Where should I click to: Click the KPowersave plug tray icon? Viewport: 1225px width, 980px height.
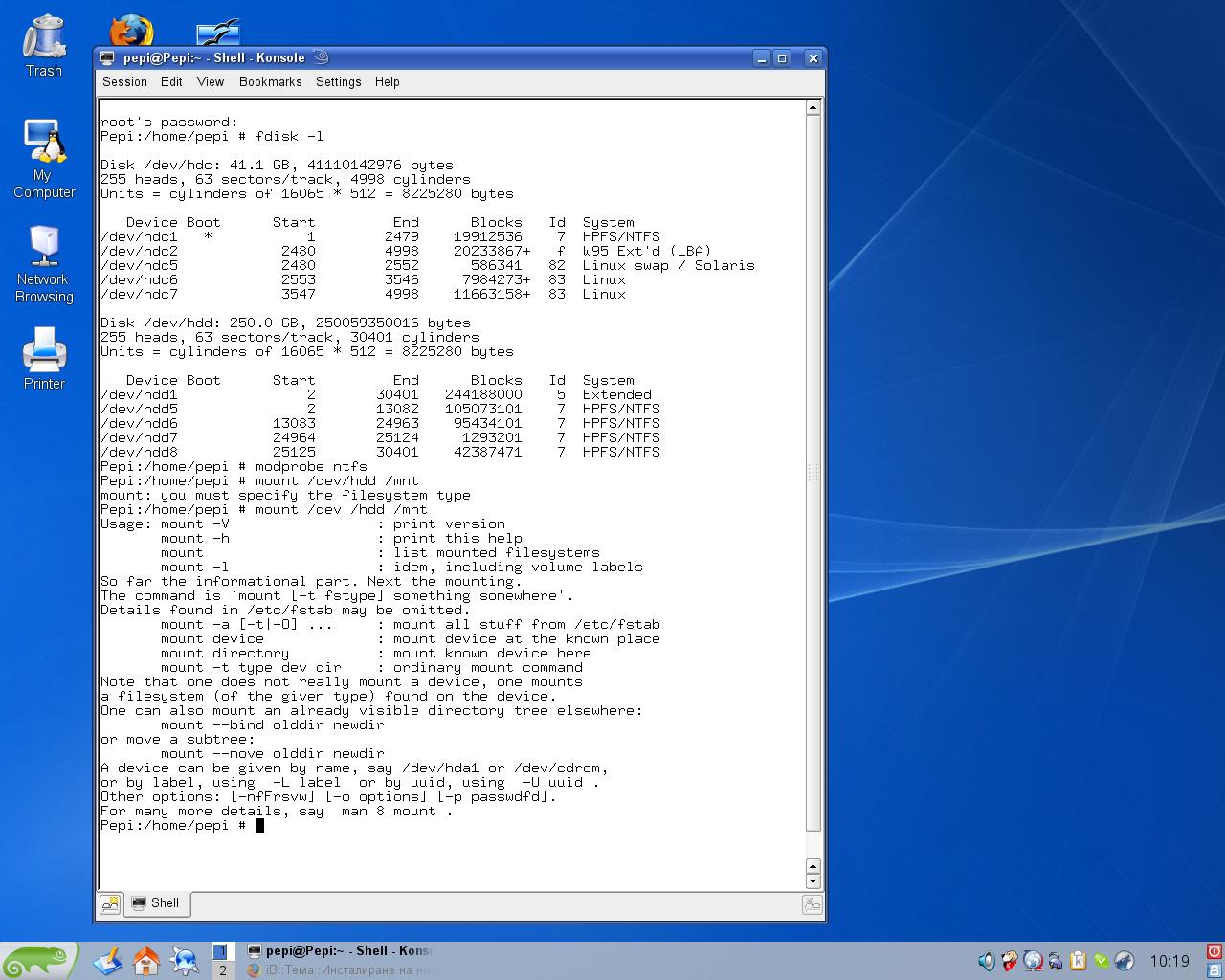(x=1056, y=961)
